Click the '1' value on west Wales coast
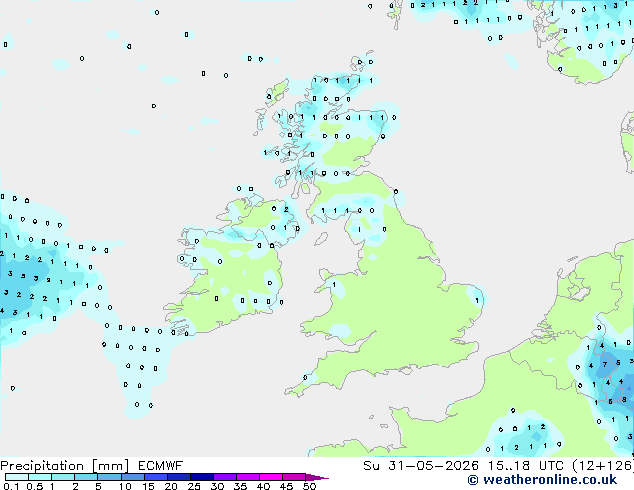 pos(334,285)
